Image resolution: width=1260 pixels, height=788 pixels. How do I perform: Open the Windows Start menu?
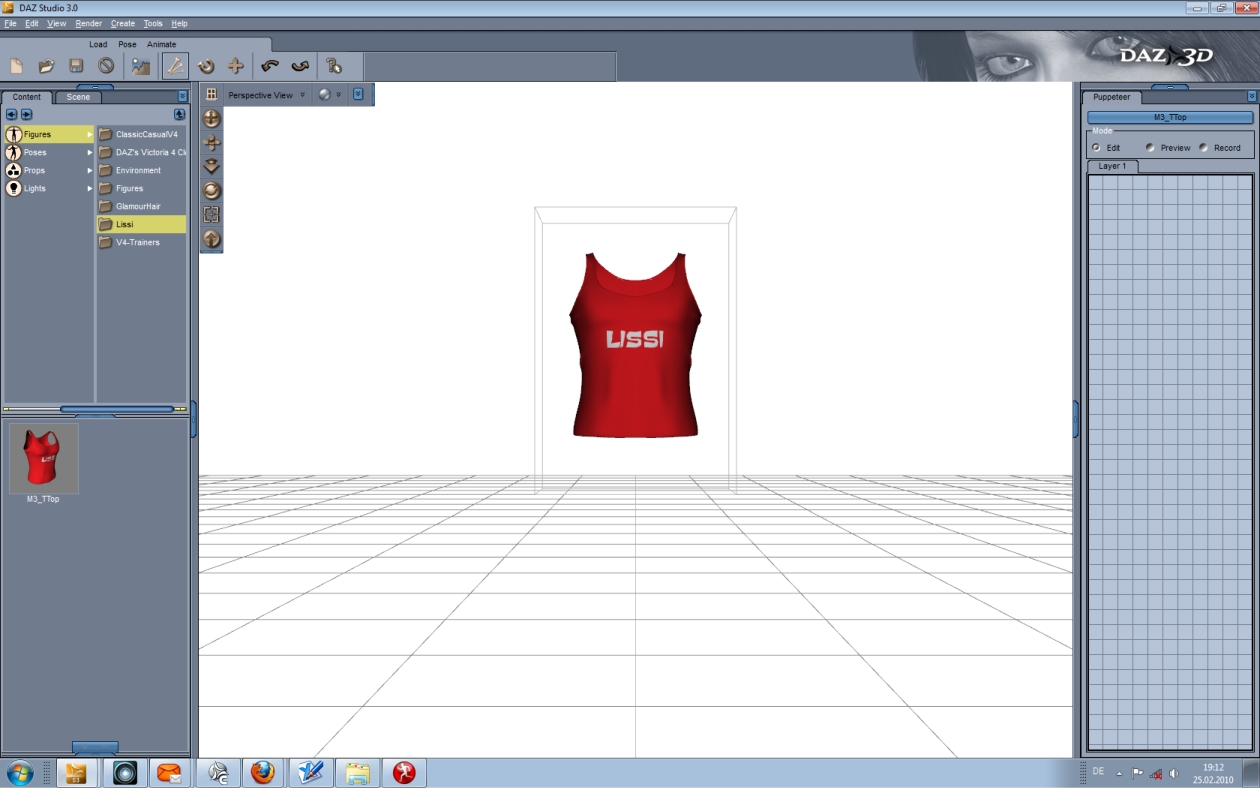(x=20, y=772)
